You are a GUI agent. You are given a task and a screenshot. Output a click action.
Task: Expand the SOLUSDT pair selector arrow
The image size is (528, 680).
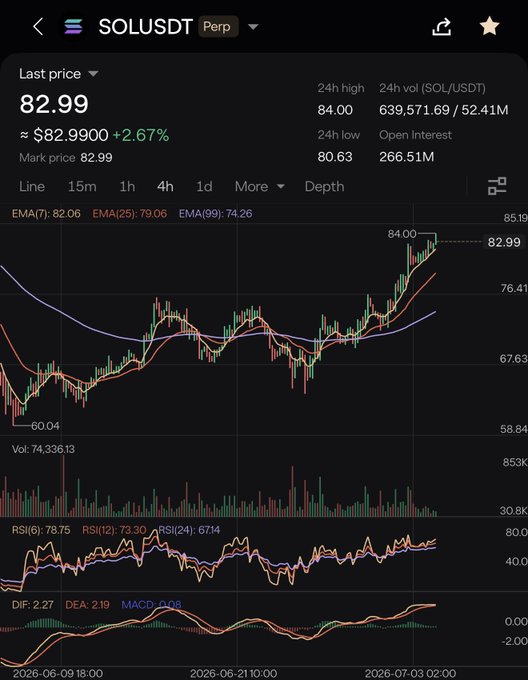click(253, 27)
